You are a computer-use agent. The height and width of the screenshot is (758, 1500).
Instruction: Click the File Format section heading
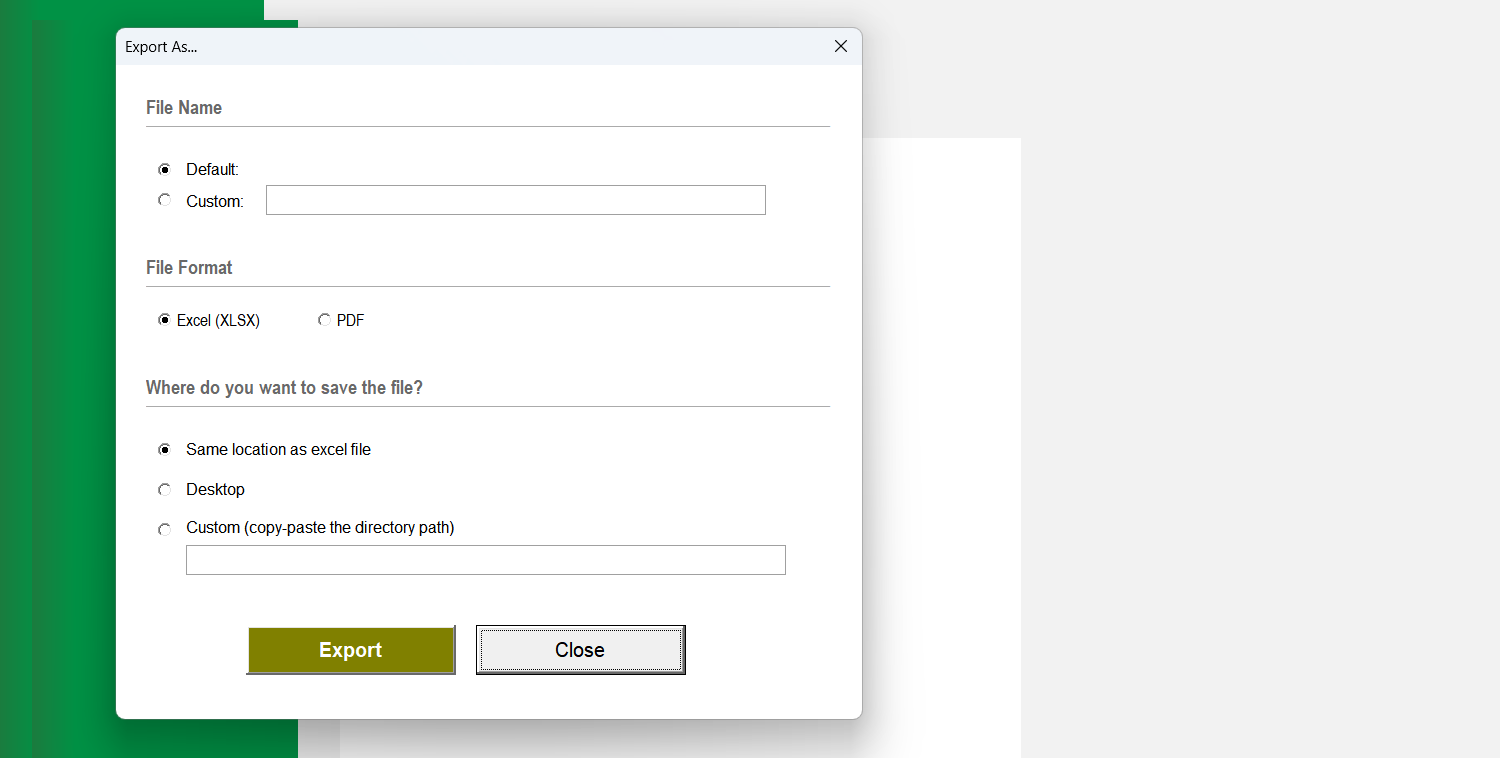189,268
